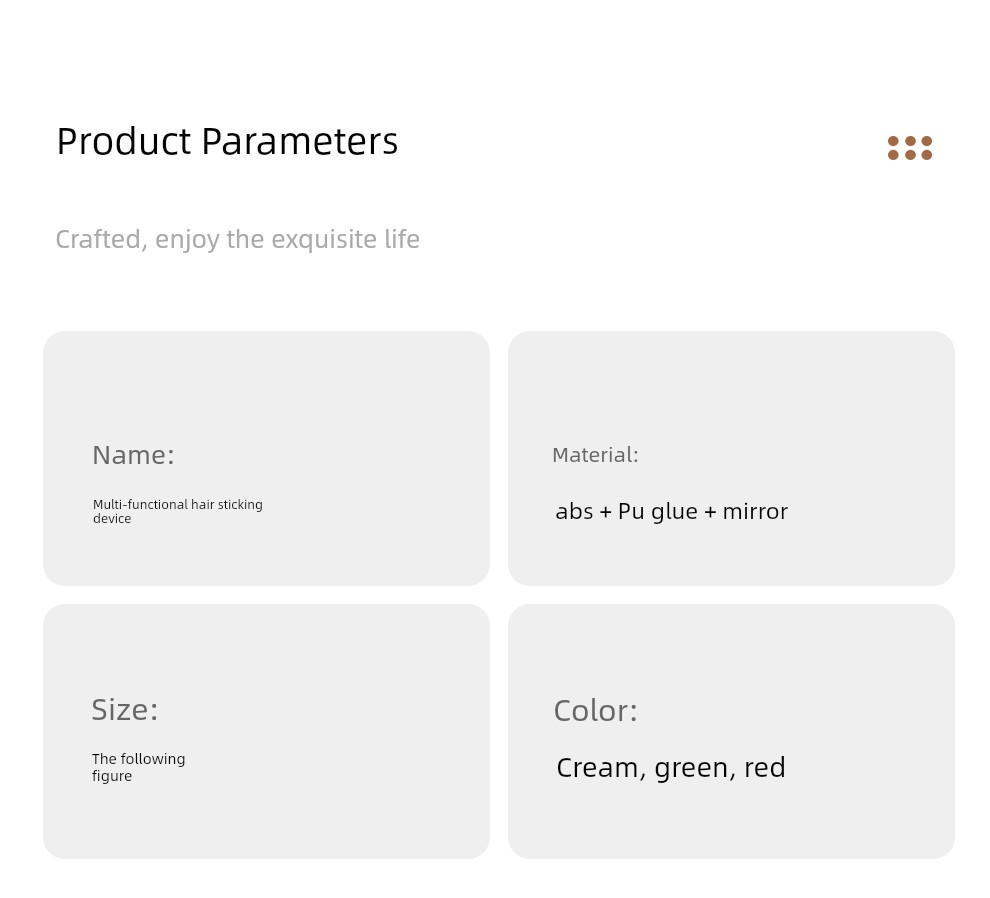Viewport: 990px width, 898px height.
Task: Click the "Crafted, enjoy the exquisite life" subtitle
Action: pyautogui.click(x=237, y=240)
